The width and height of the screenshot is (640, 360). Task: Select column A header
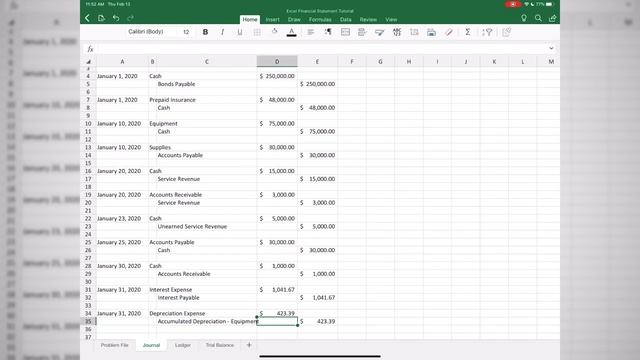click(x=122, y=61)
